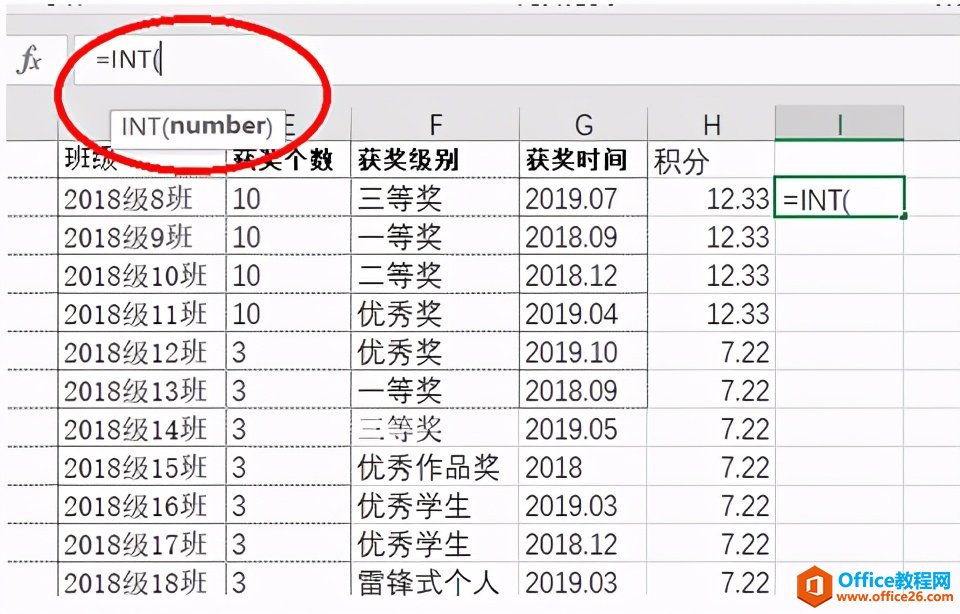
Task: Select 一等奖 in the 2018级9班 row
Action: [x=435, y=236]
